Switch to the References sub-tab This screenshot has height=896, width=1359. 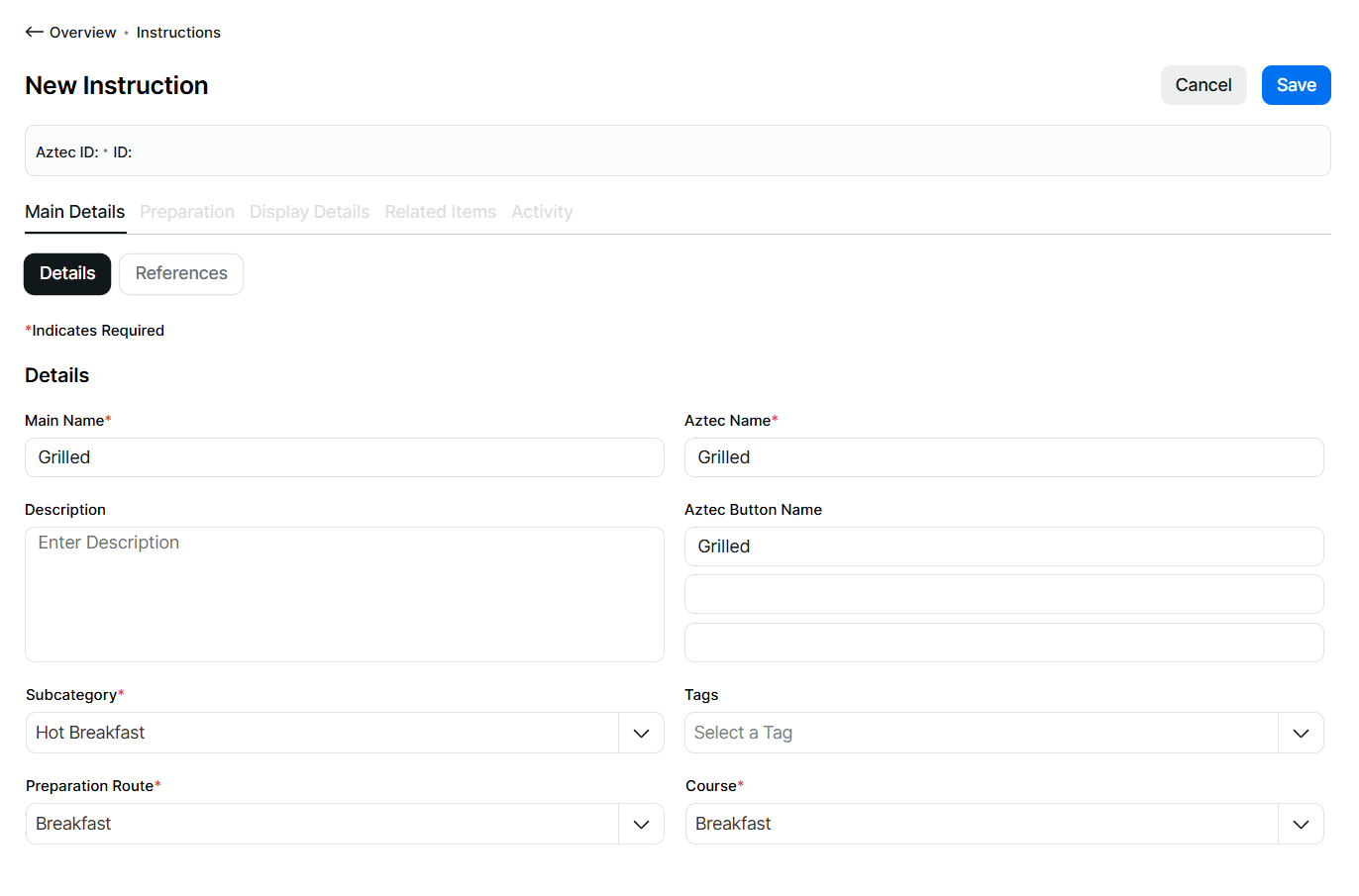click(181, 274)
